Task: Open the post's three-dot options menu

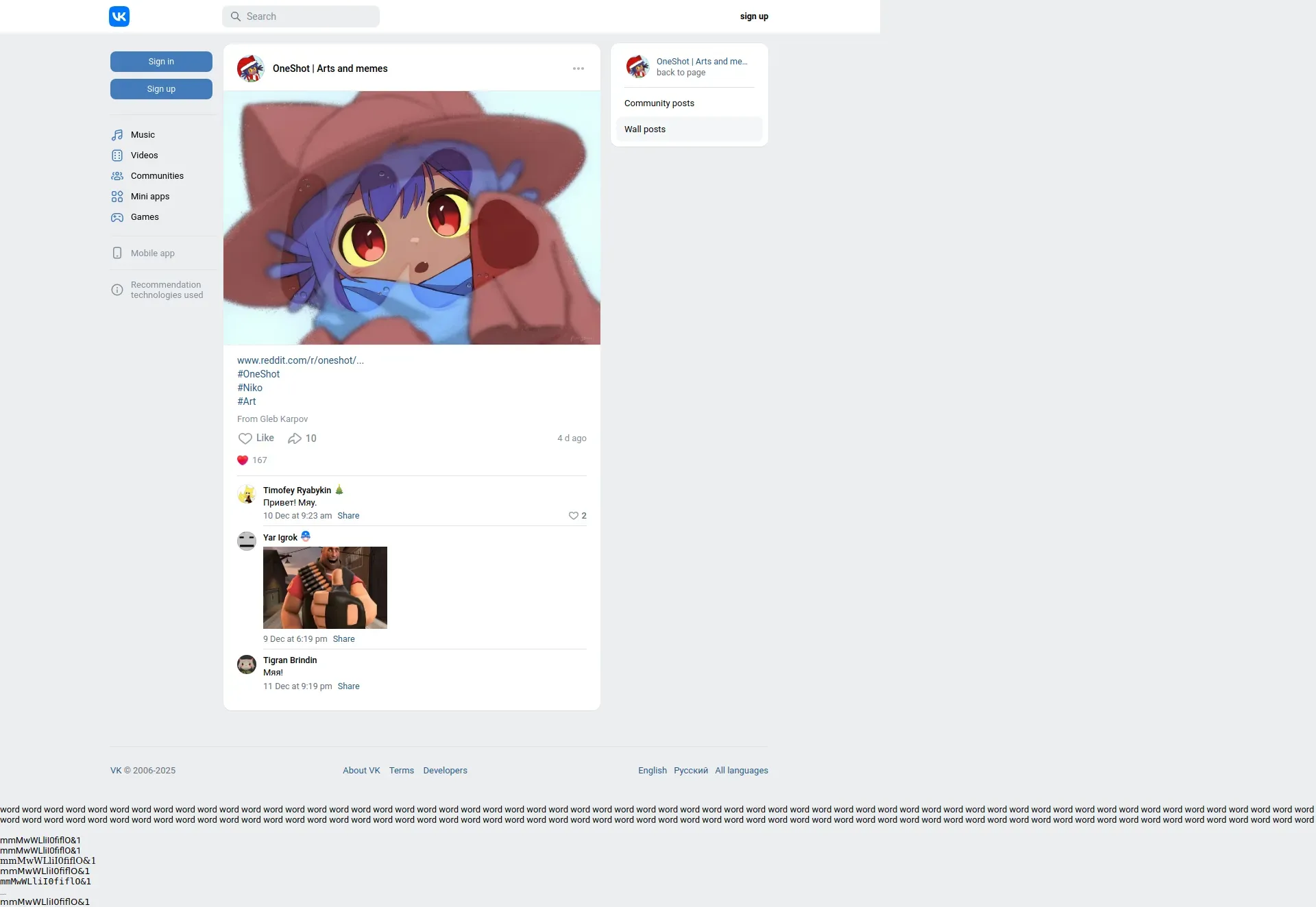Action: click(x=578, y=69)
